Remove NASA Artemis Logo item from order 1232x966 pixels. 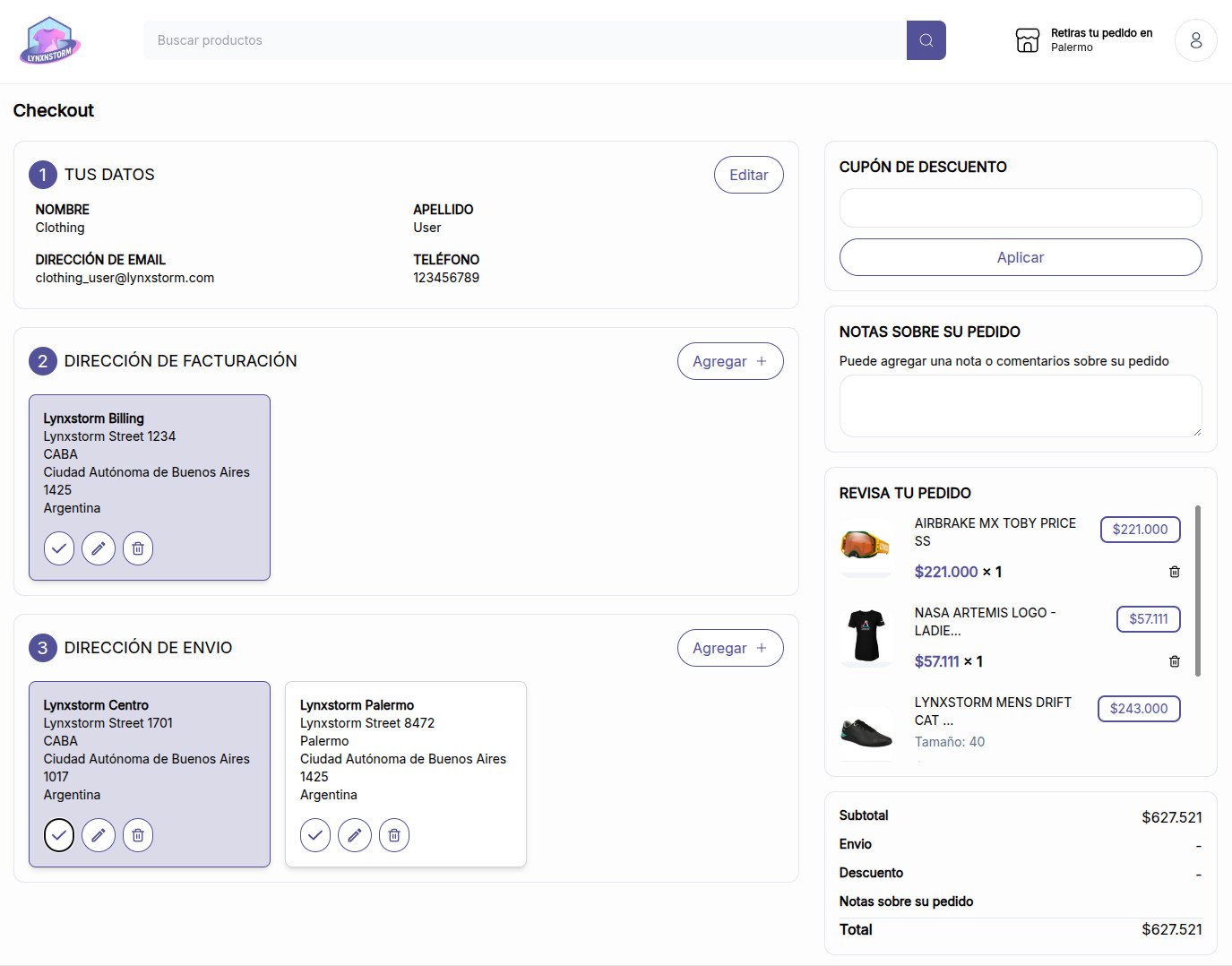tap(1174, 661)
